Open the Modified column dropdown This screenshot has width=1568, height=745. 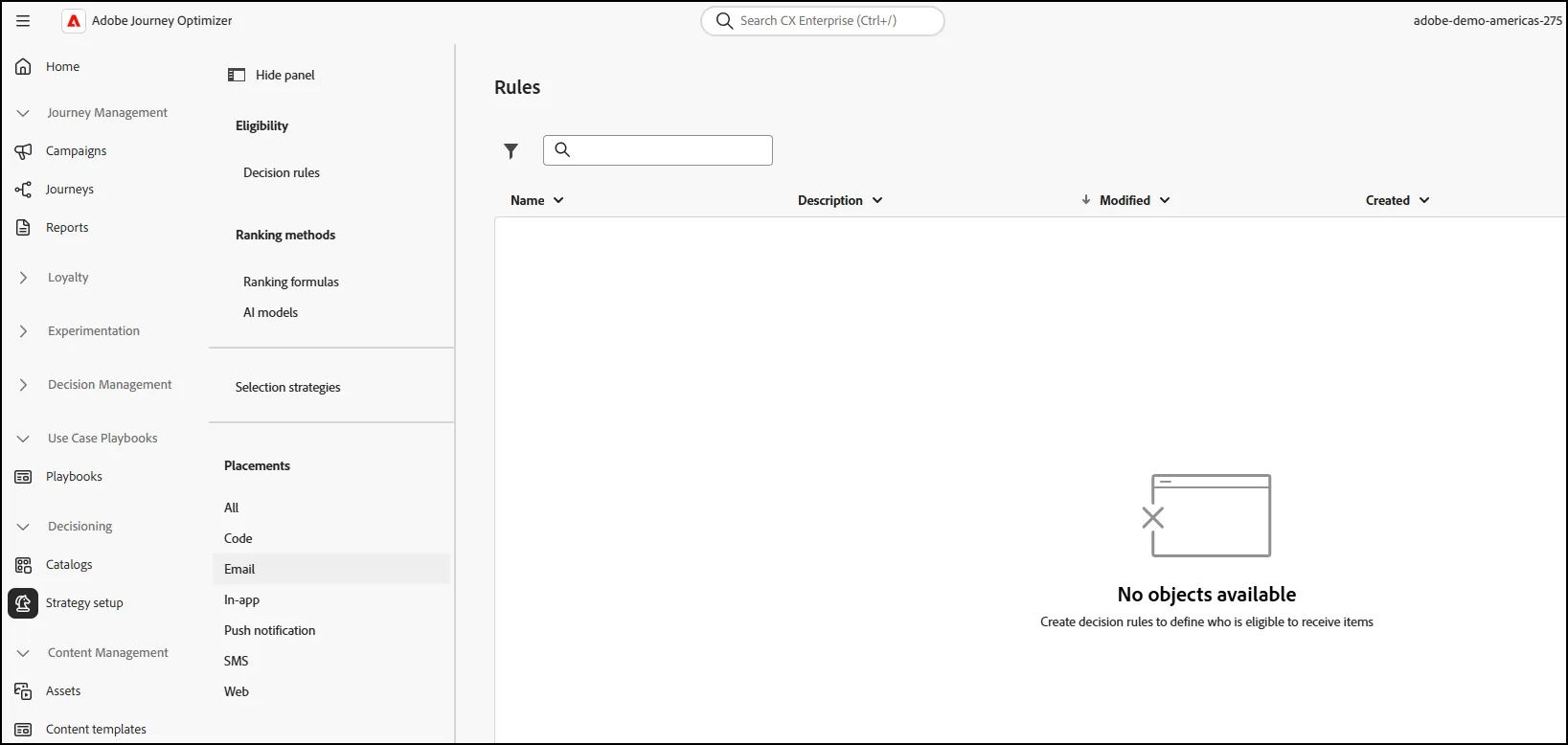pos(1165,200)
